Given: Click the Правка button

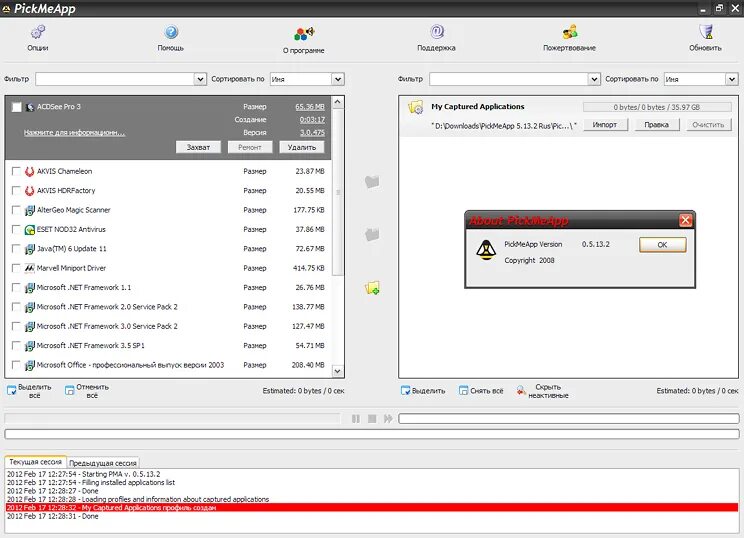Looking at the screenshot, I should point(657,125).
